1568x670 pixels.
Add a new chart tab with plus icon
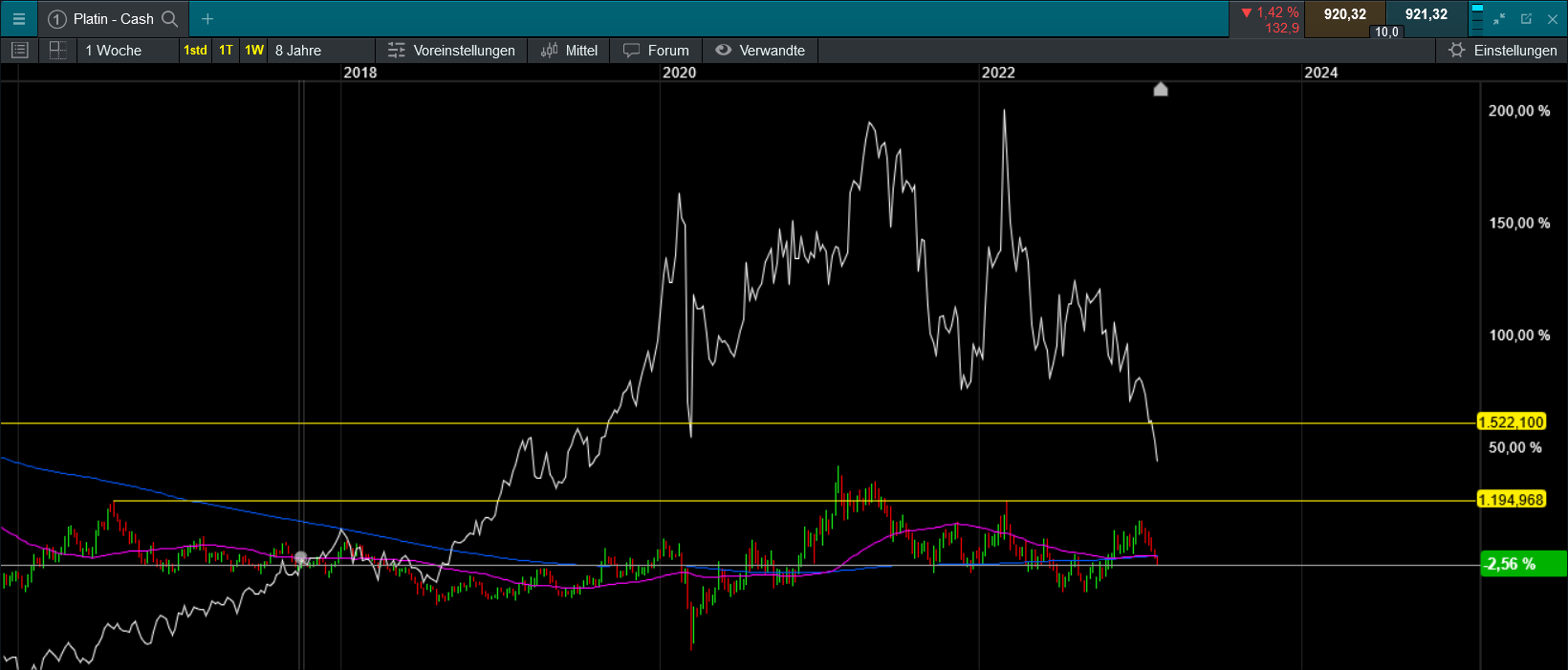point(207,19)
